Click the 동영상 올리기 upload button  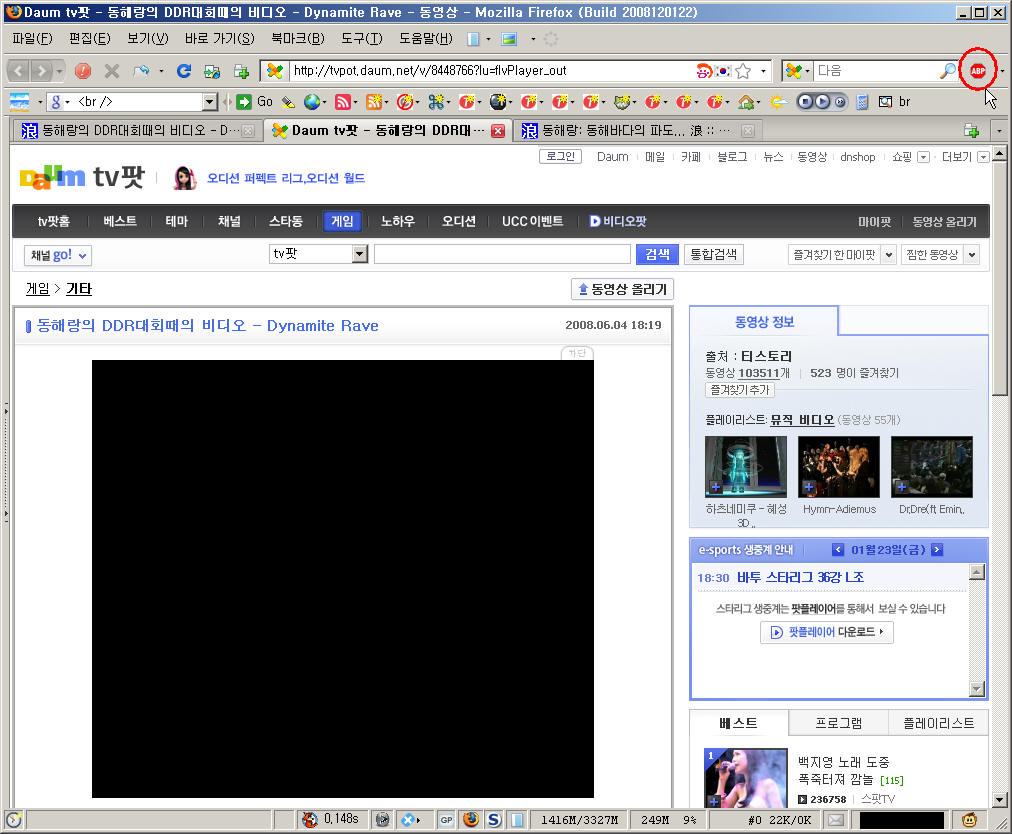click(622, 289)
